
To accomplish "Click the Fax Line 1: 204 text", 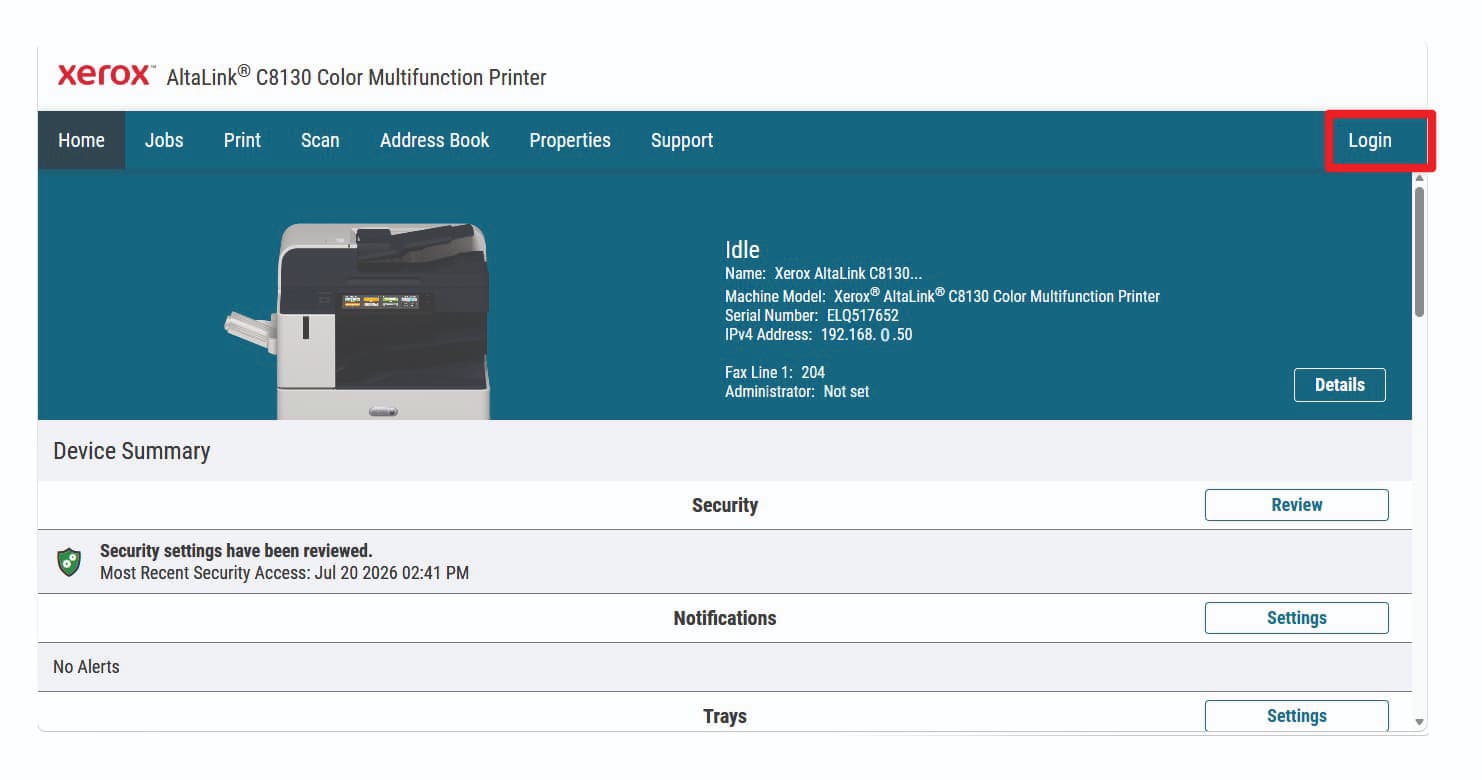I will pyautogui.click(x=775, y=372).
